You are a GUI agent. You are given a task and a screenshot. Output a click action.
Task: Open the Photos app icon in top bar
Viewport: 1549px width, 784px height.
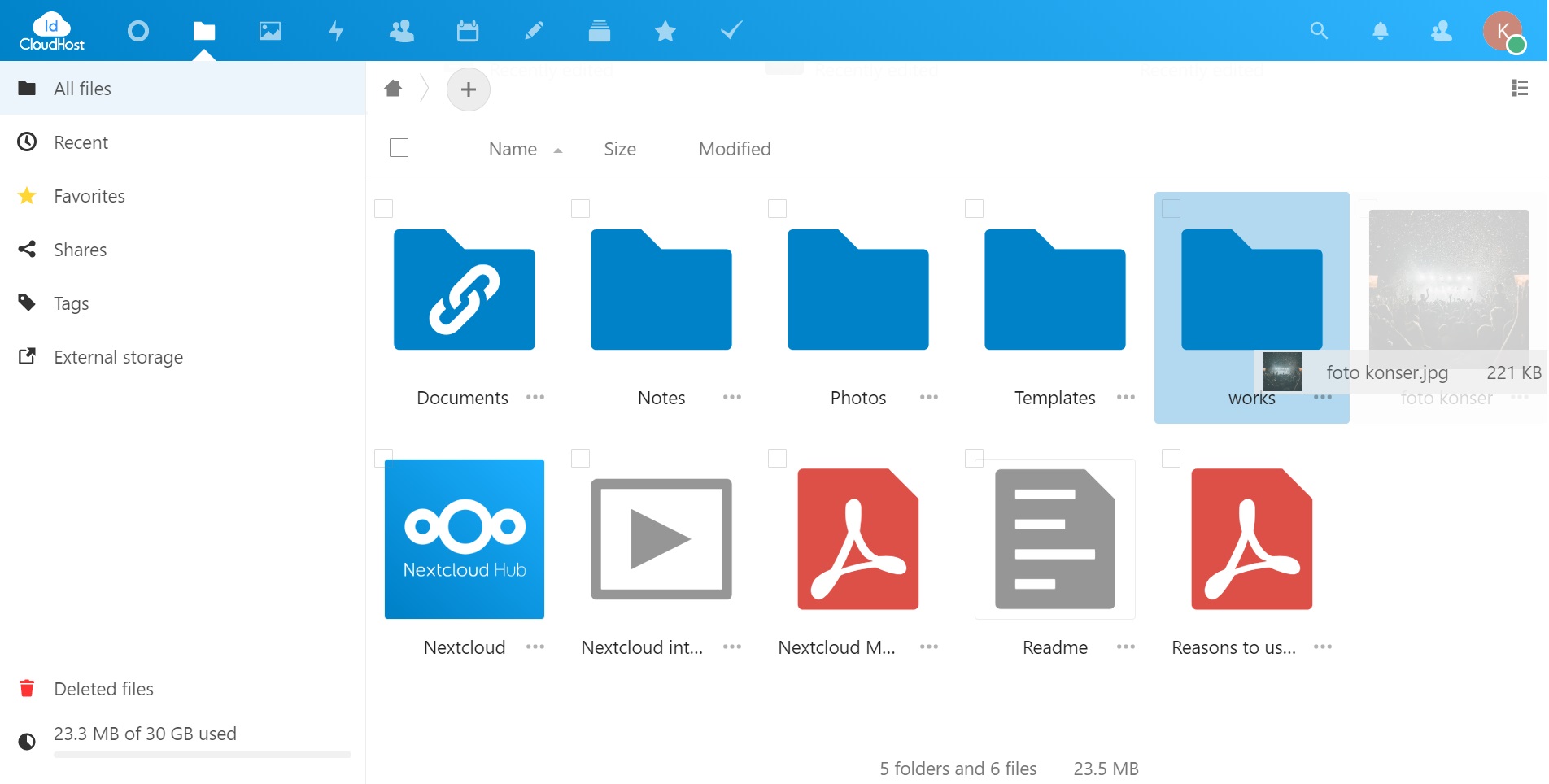tap(270, 31)
